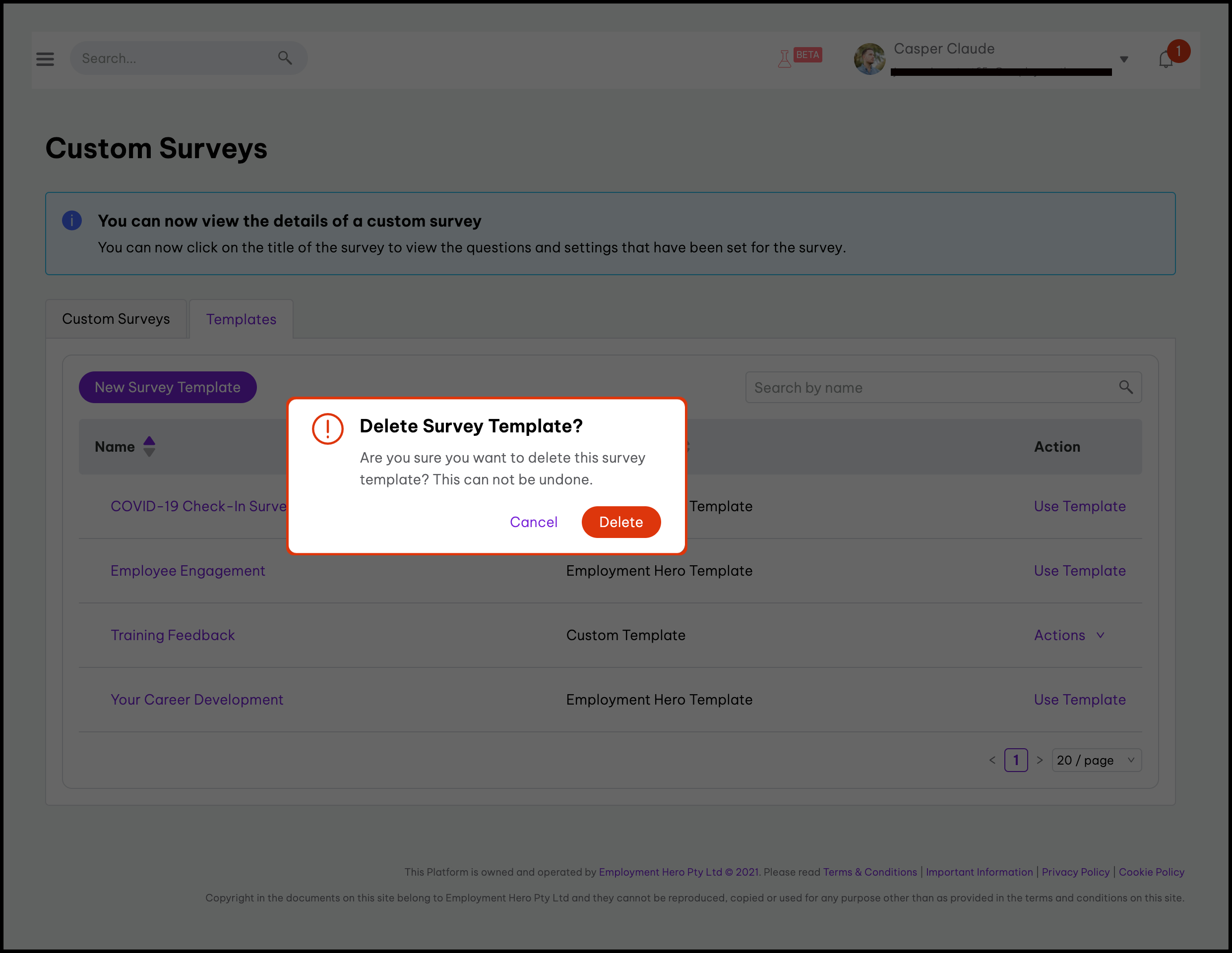Open the notifications bell

click(x=1166, y=59)
